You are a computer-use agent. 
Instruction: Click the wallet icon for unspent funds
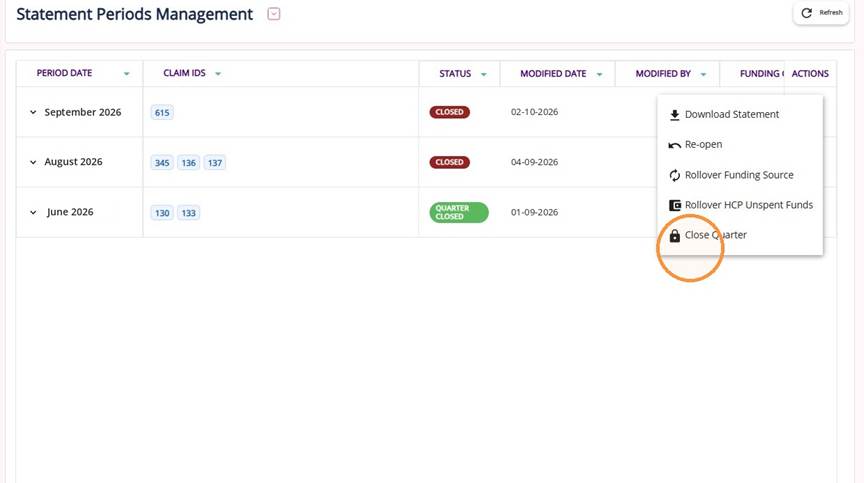(674, 205)
